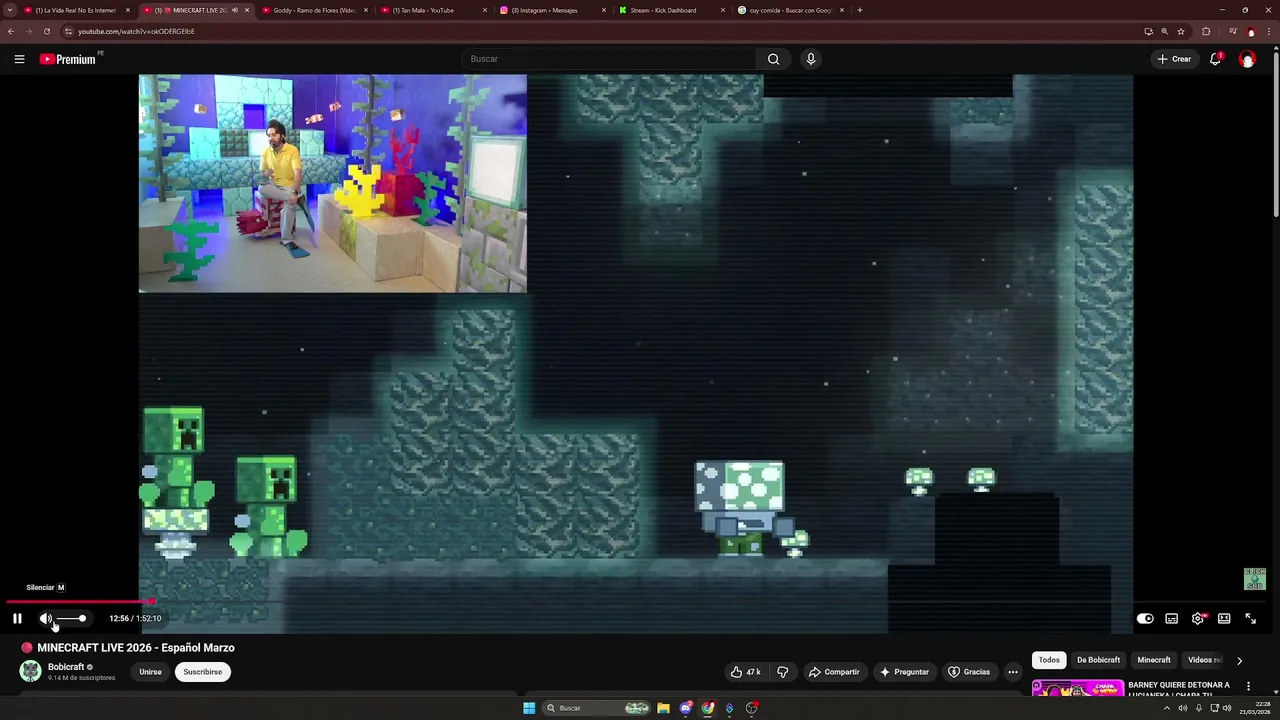Click the Gracias button
The height and width of the screenshot is (720, 1280).
click(x=969, y=672)
